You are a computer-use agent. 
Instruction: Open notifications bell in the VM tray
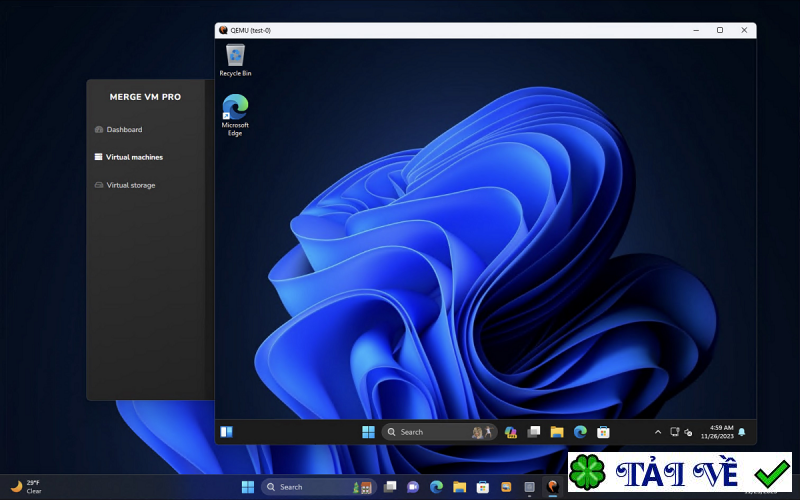742,432
